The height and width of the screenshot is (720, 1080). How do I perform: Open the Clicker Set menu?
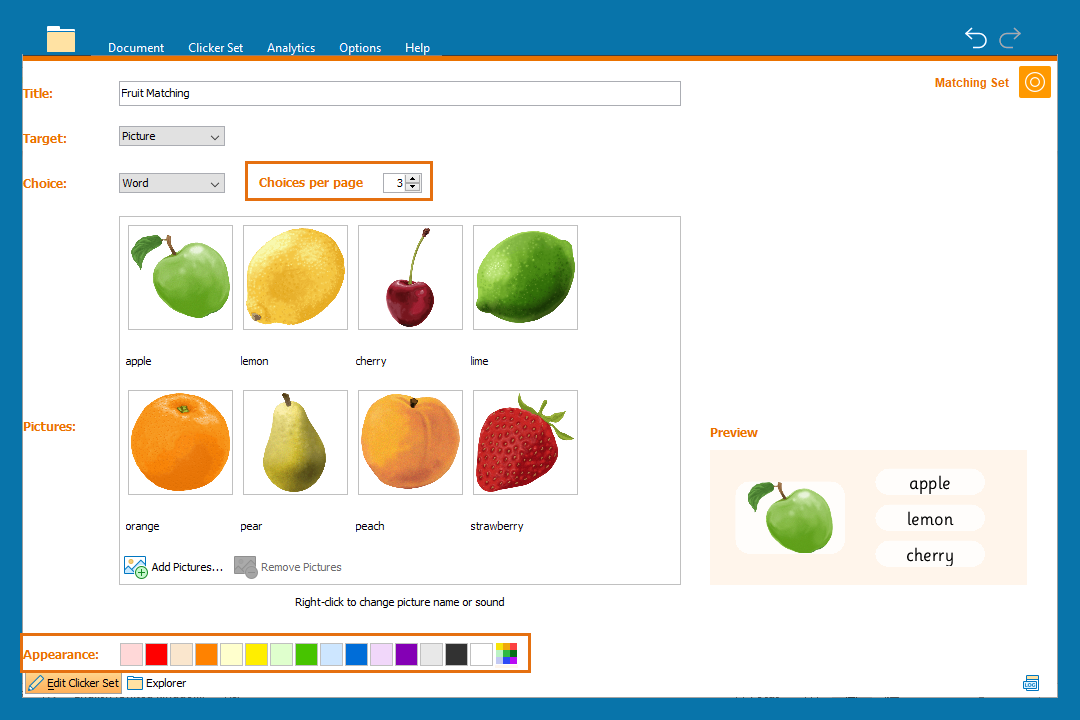point(215,48)
